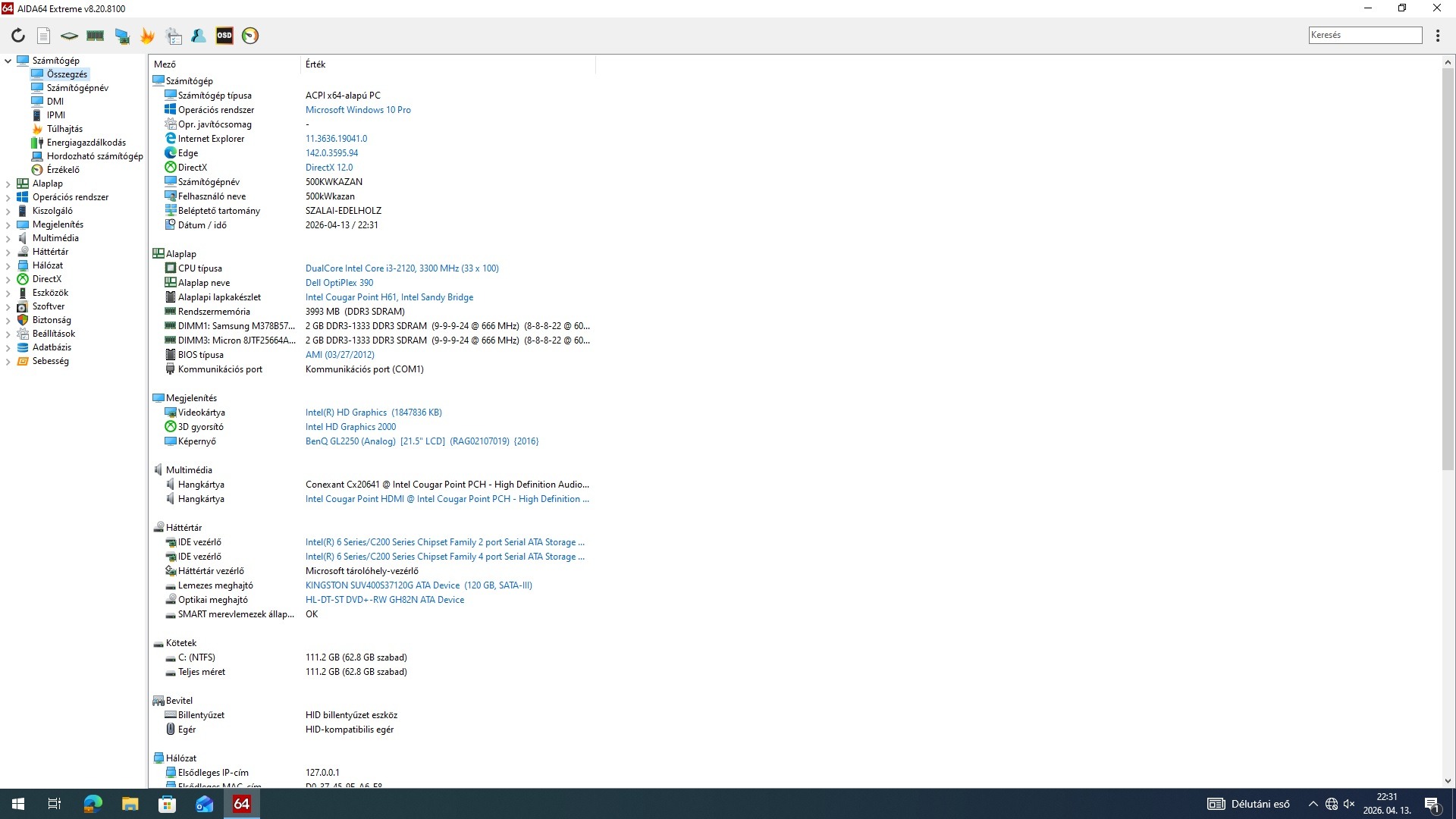Open the Microsoft Edge taskbar icon
This screenshot has height=819, width=1456.
[93, 804]
